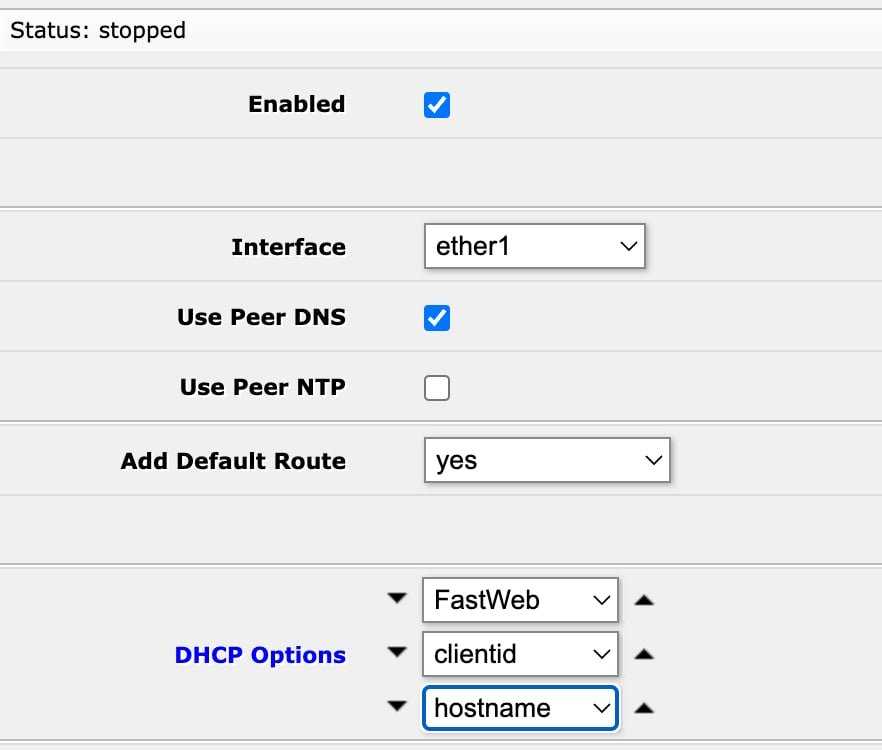Click down arrow beside FastWeb option
The width and height of the screenshot is (882, 750).
pos(397,598)
